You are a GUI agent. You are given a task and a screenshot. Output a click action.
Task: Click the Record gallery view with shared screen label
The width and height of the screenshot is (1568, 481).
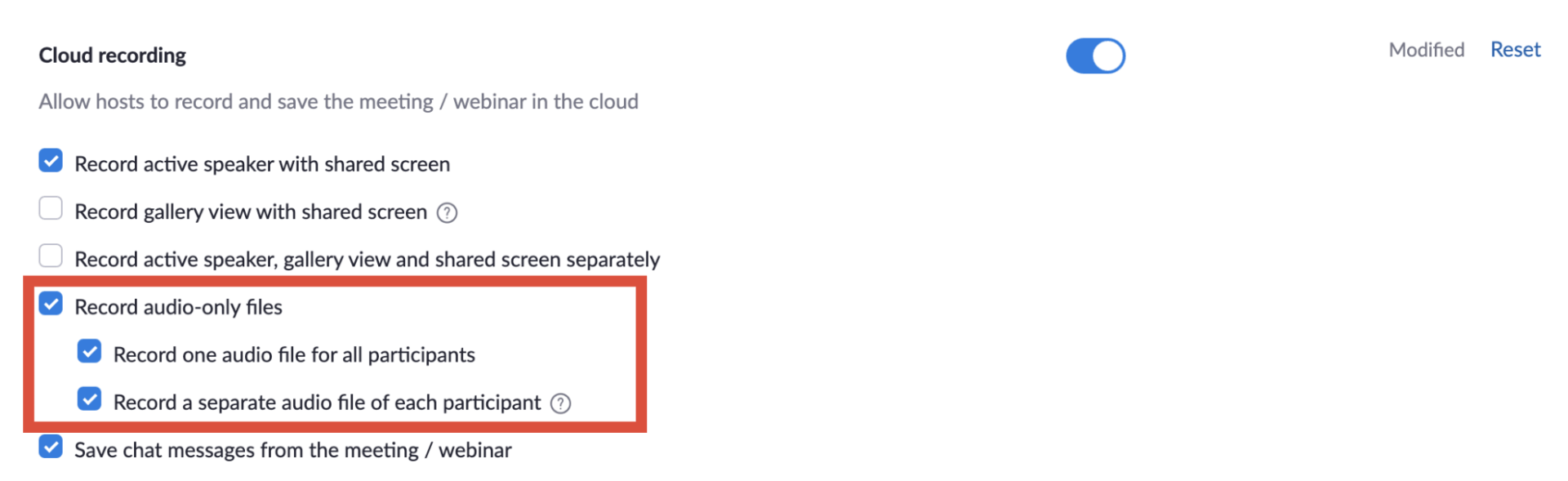pyautogui.click(x=251, y=212)
